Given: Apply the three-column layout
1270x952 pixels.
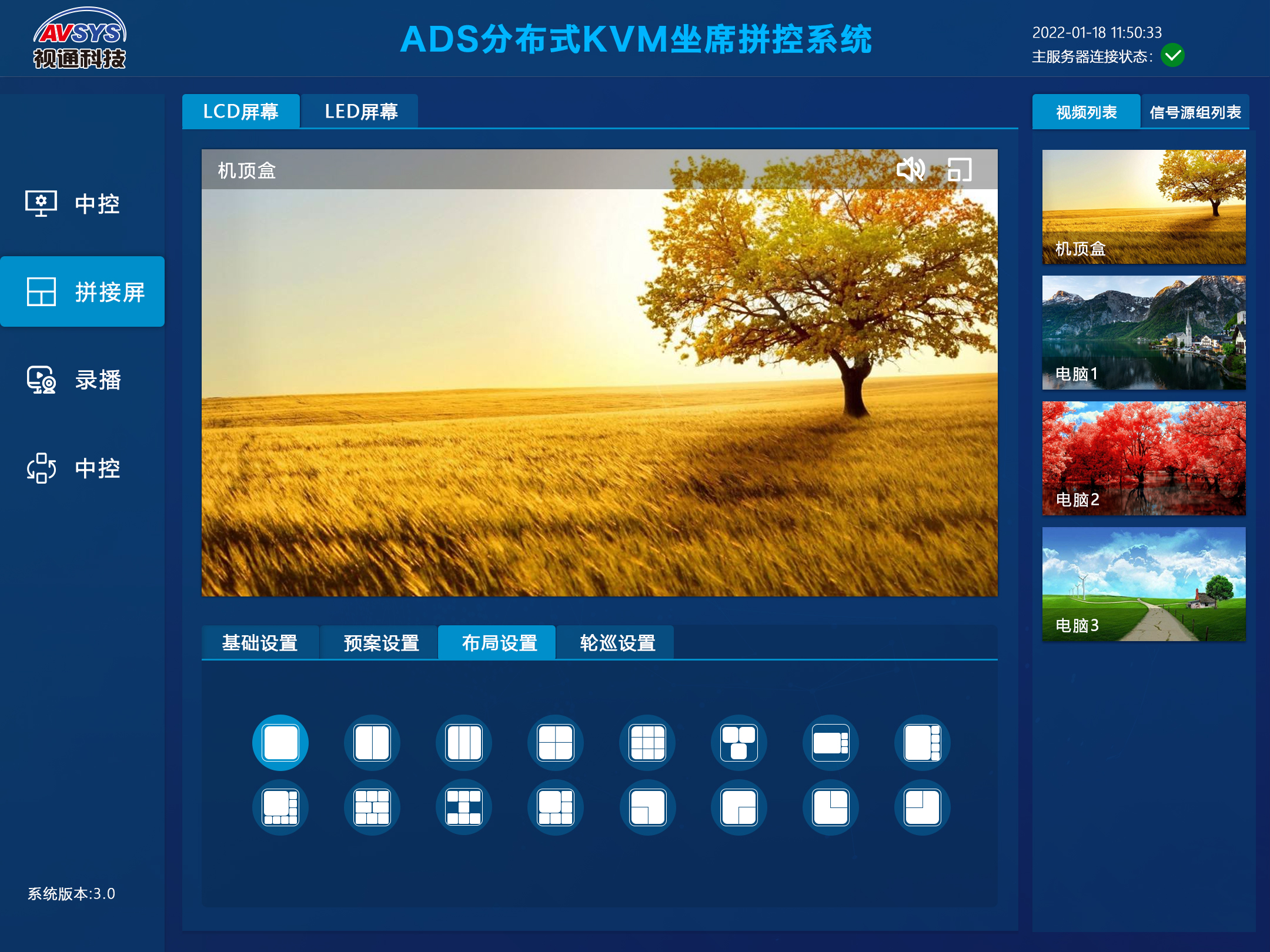Looking at the screenshot, I should click(x=464, y=743).
